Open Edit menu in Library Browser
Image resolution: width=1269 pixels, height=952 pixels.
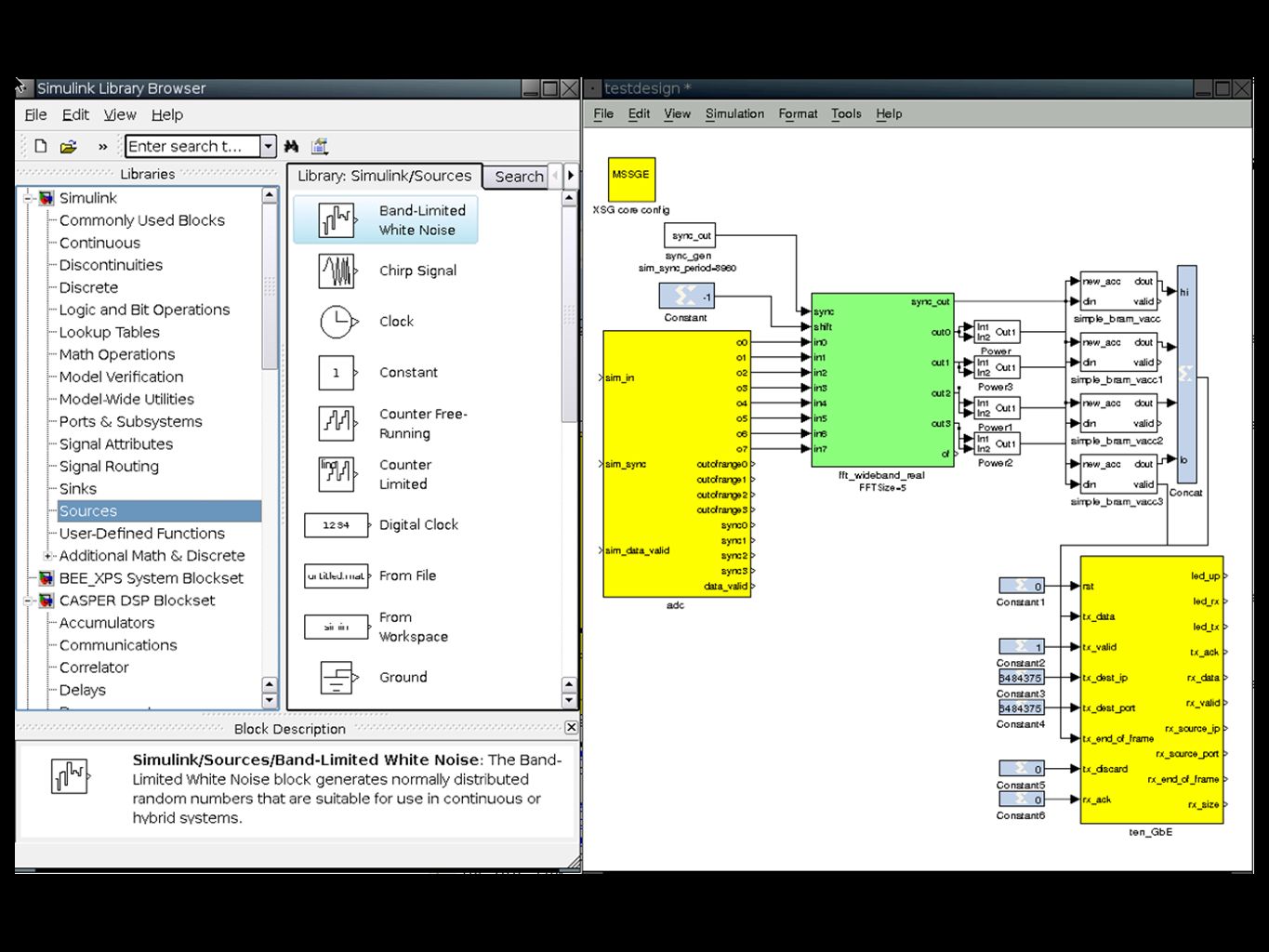tap(75, 114)
